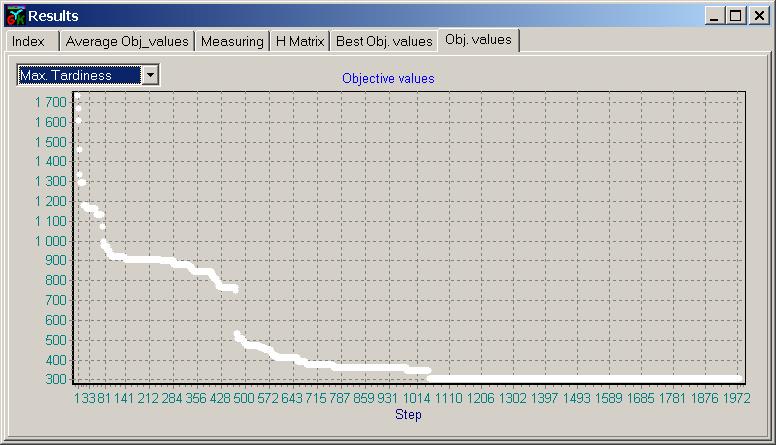The width and height of the screenshot is (776, 445).
Task: Click the 356 step axis label
Action: click(x=196, y=398)
